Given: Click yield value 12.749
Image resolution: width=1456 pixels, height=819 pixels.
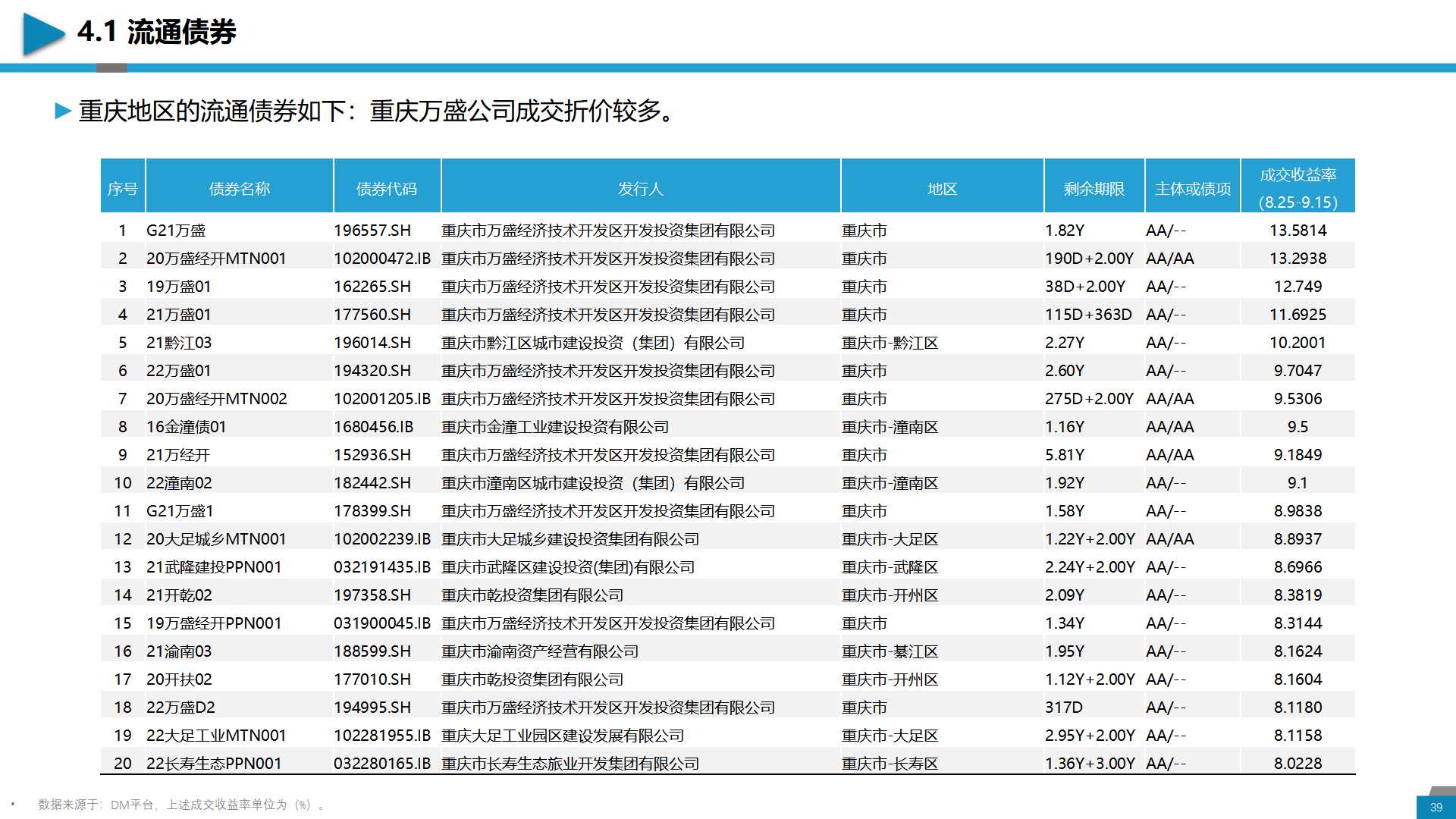Looking at the screenshot, I should (1298, 287).
